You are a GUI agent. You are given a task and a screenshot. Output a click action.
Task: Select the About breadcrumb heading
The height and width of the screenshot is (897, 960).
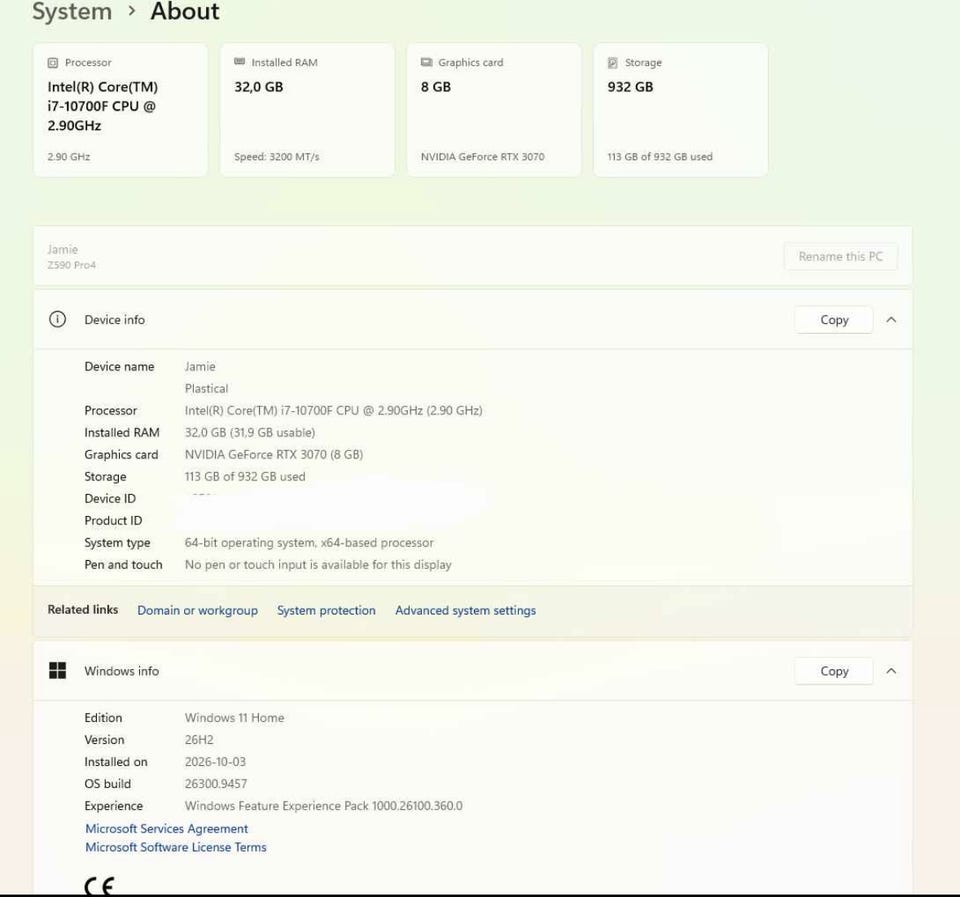[x=185, y=12]
